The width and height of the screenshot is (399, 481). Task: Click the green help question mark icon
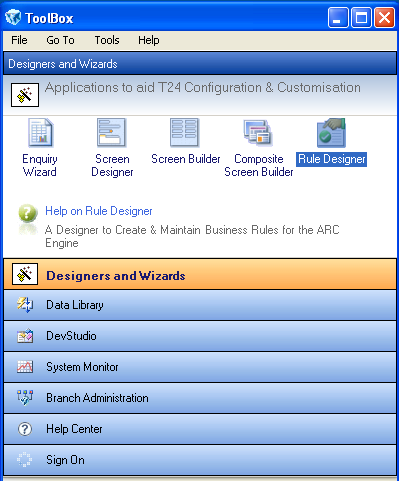(28, 213)
